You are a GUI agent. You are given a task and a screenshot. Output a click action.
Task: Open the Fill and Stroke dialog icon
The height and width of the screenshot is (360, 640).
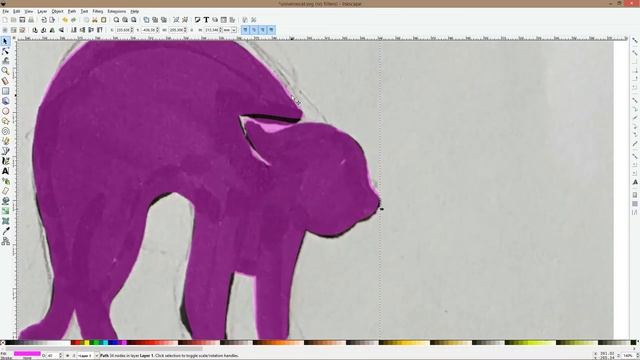[x=197, y=20]
